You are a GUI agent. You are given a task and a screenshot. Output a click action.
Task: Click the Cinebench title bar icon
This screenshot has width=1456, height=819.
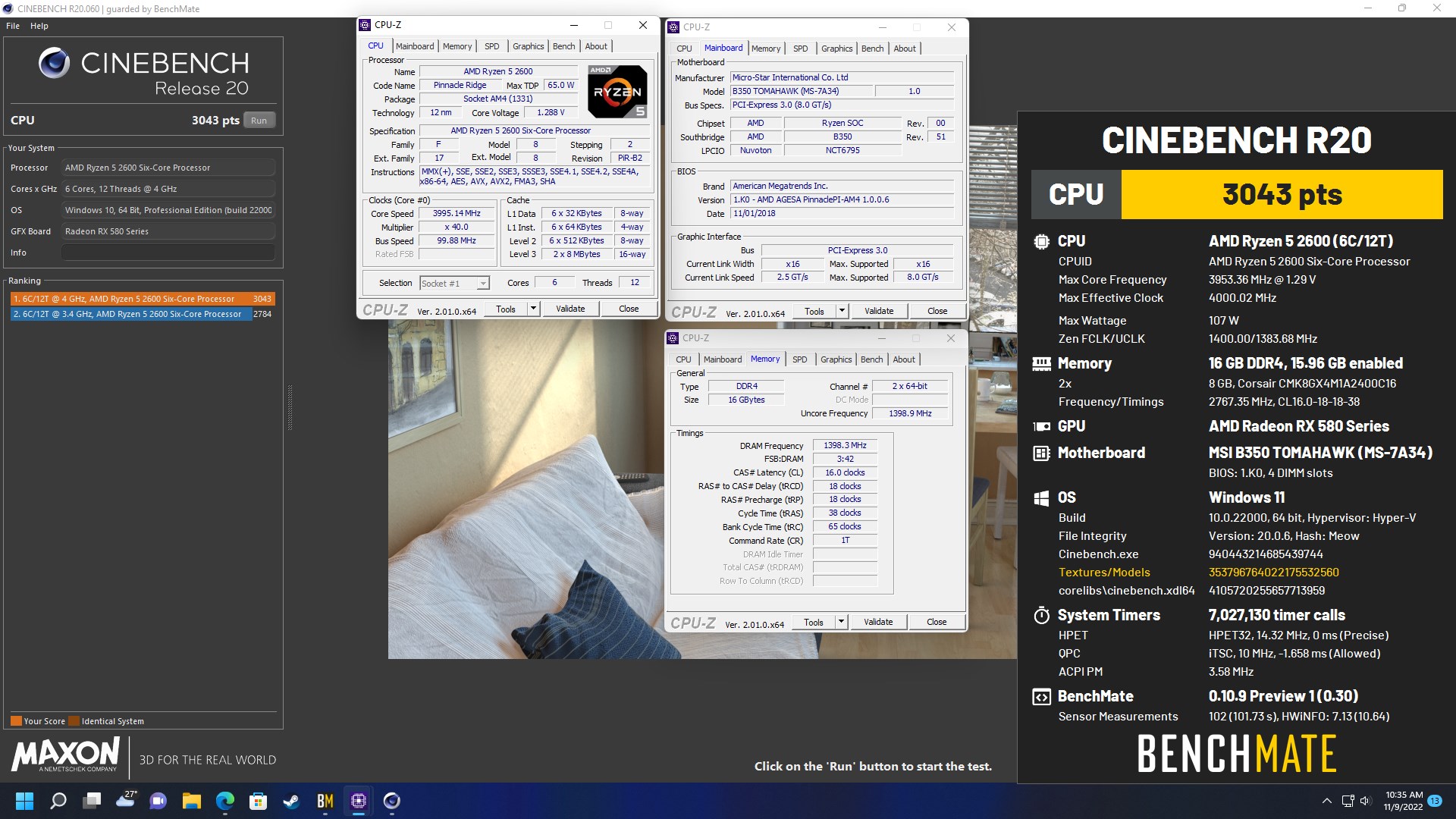tap(8, 8)
